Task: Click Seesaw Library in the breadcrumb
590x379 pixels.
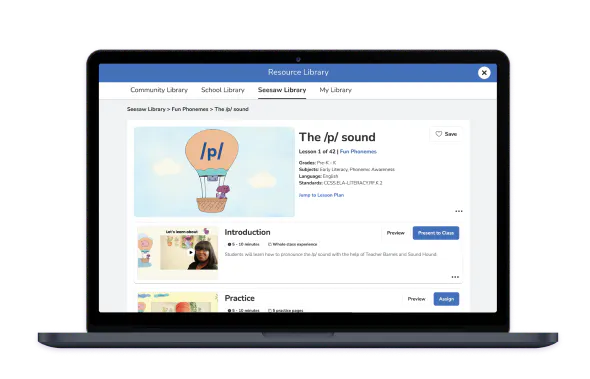Action: click(146, 109)
